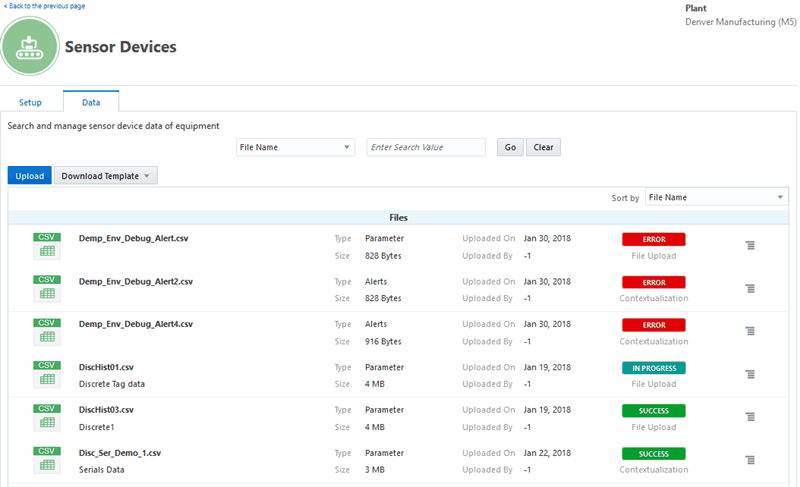The height and width of the screenshot is (487, 800).
Task: Click the Discrete Tag data description
Action: 112,384
